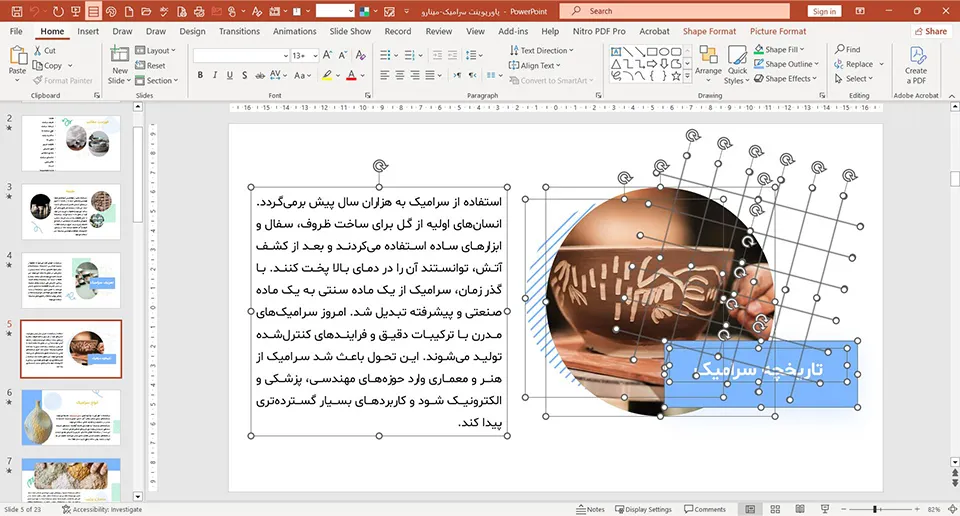Switch to the Picture Format tab
Image resolution: width=960 pixels, height=516 pixels.
coord(778,31)
